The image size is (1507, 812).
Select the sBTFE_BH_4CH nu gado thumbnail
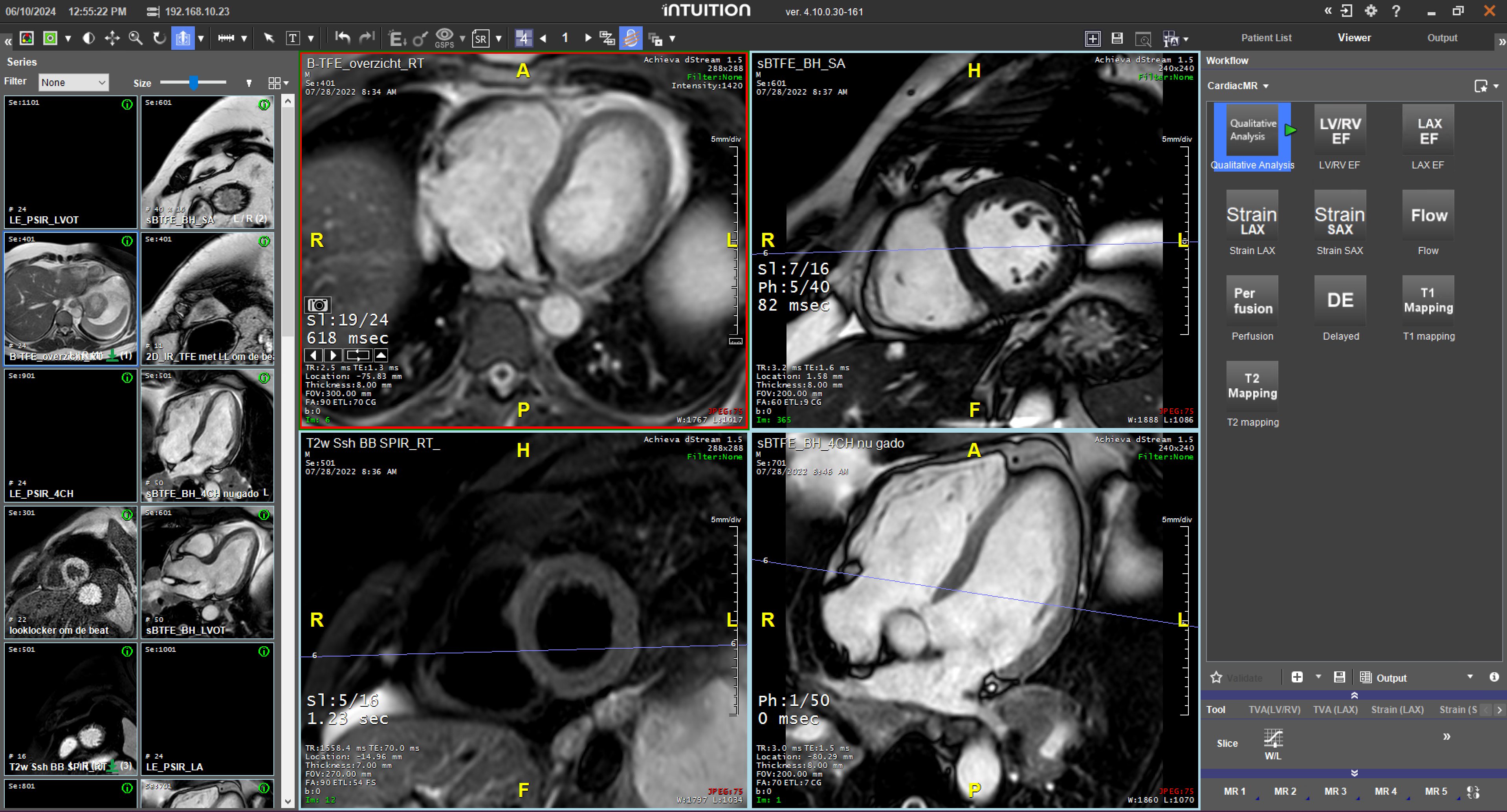207,435
